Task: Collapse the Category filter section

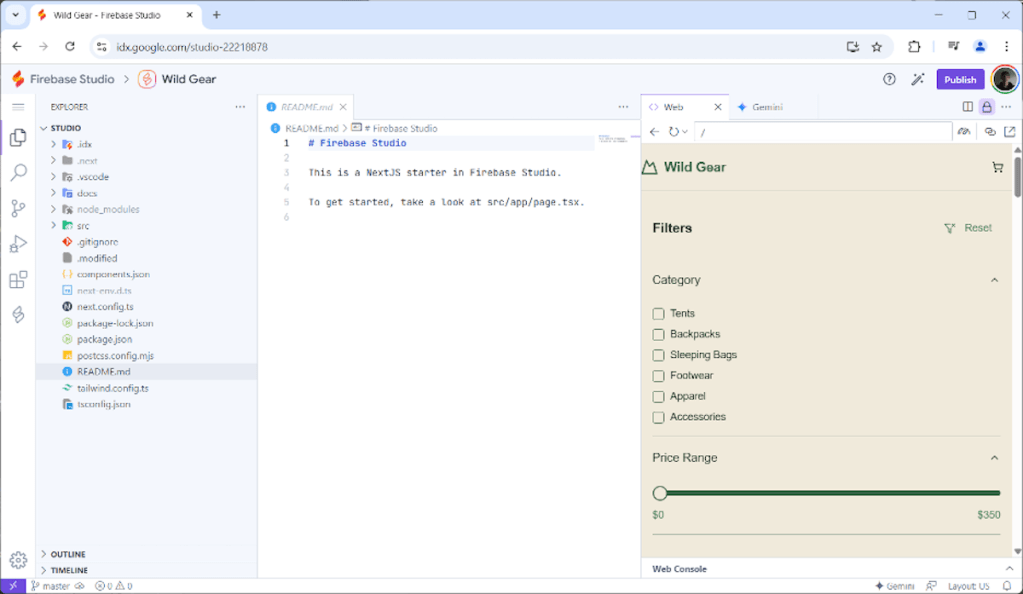Action: coord(994,280)
